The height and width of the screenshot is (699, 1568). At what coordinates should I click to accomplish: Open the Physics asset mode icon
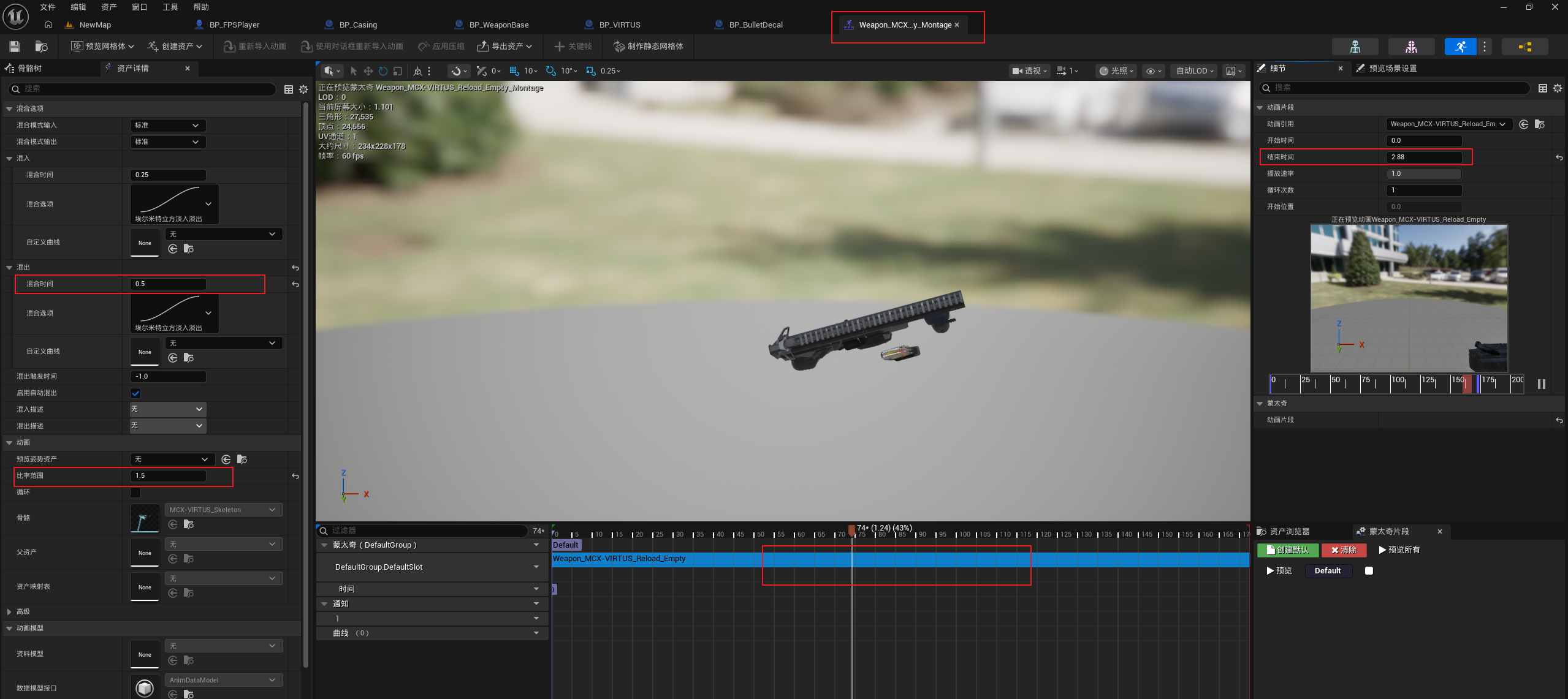(1525, 47)
